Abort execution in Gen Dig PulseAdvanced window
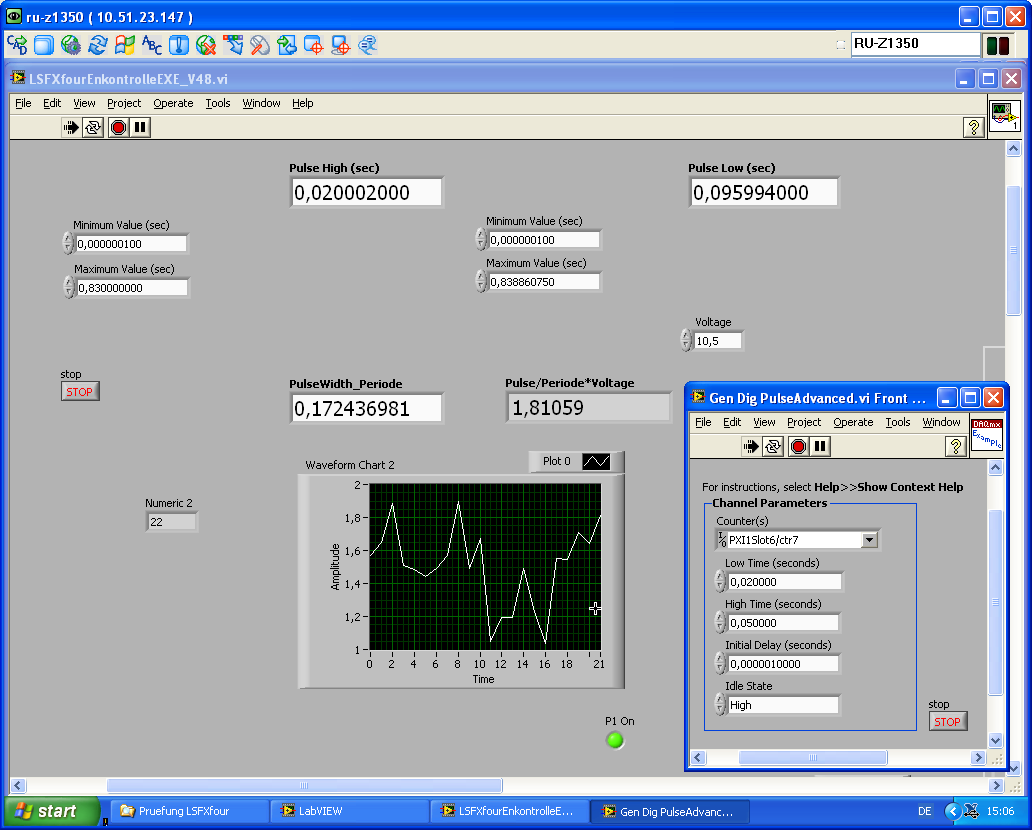 click(x=798, y=446)
